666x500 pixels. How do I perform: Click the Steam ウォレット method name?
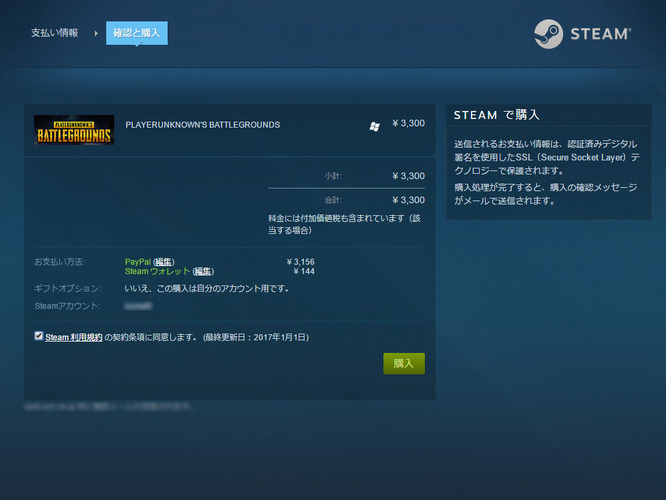point(158,271)
